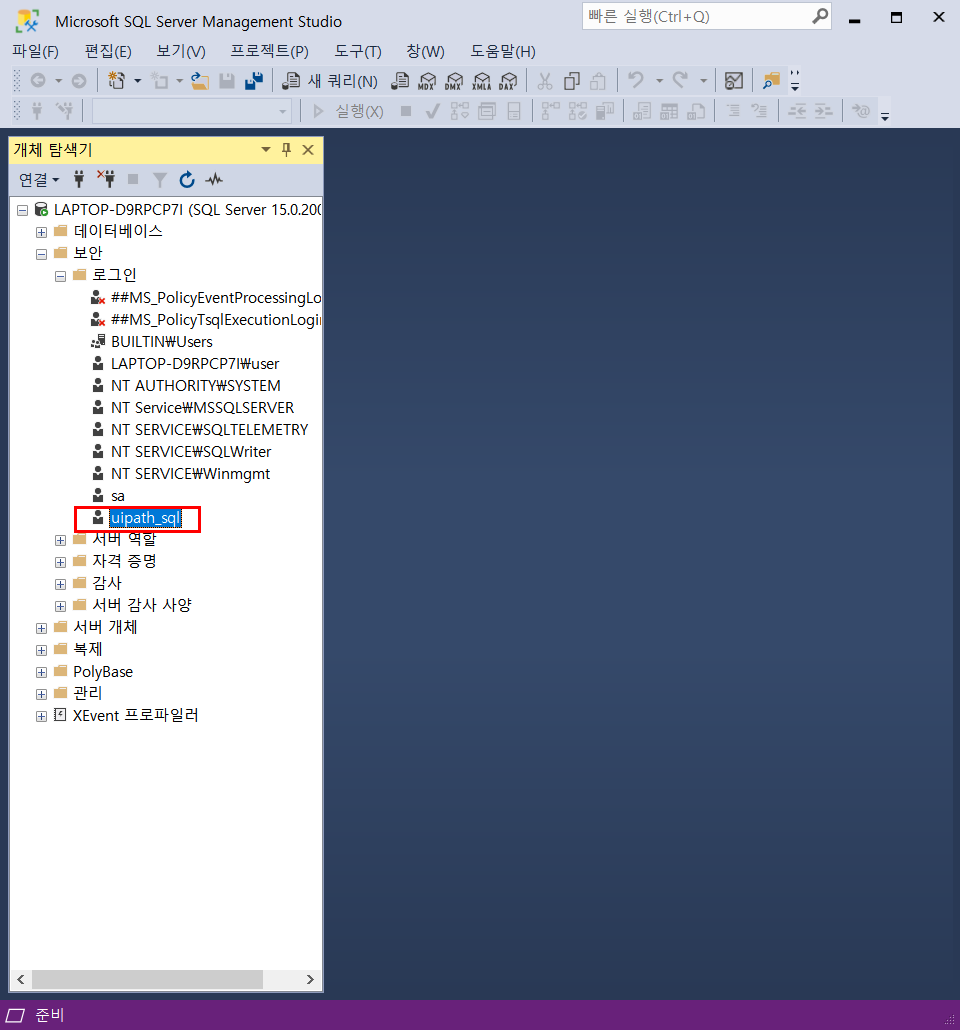Select the LAPTOP-D9RPCP7I\user login
The height and width of the screenshot is (1030, 960).
click(x=194, y=364)
